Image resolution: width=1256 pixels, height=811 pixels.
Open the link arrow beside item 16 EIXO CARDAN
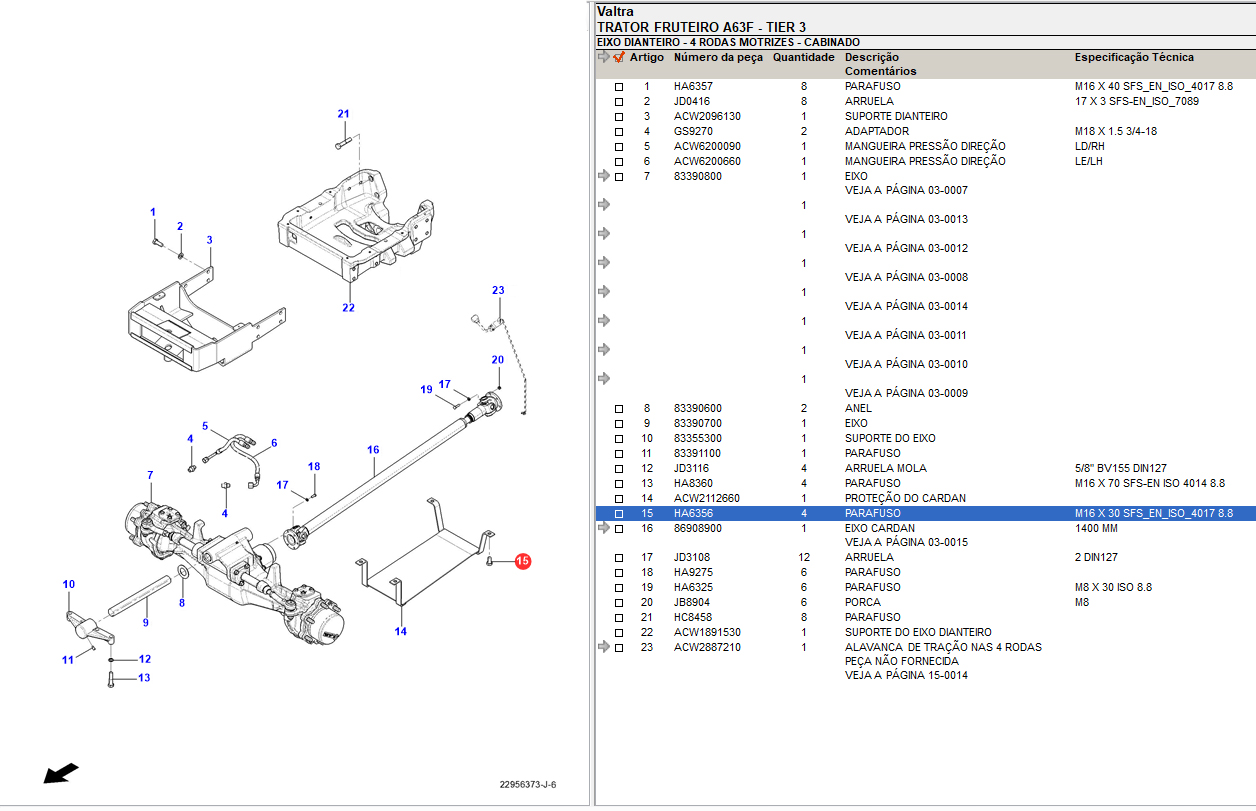[603, 528]
